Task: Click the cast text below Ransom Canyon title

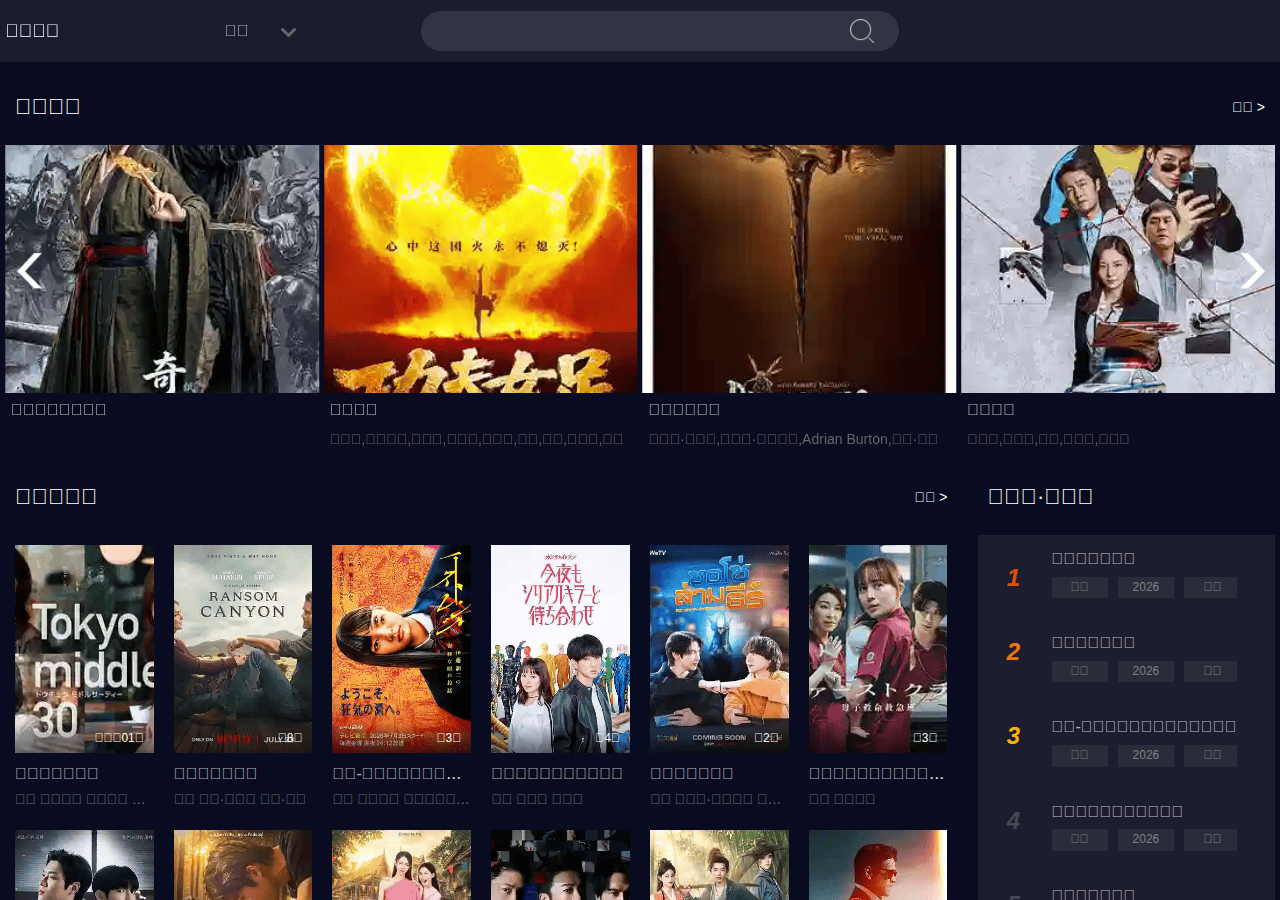Action: [240, 798]
